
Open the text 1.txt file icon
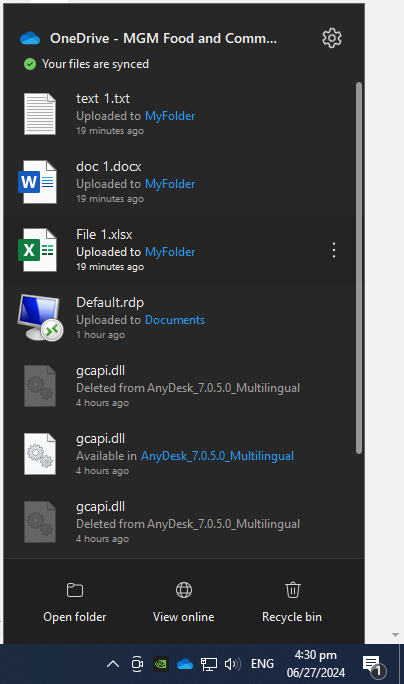point(40,113)
